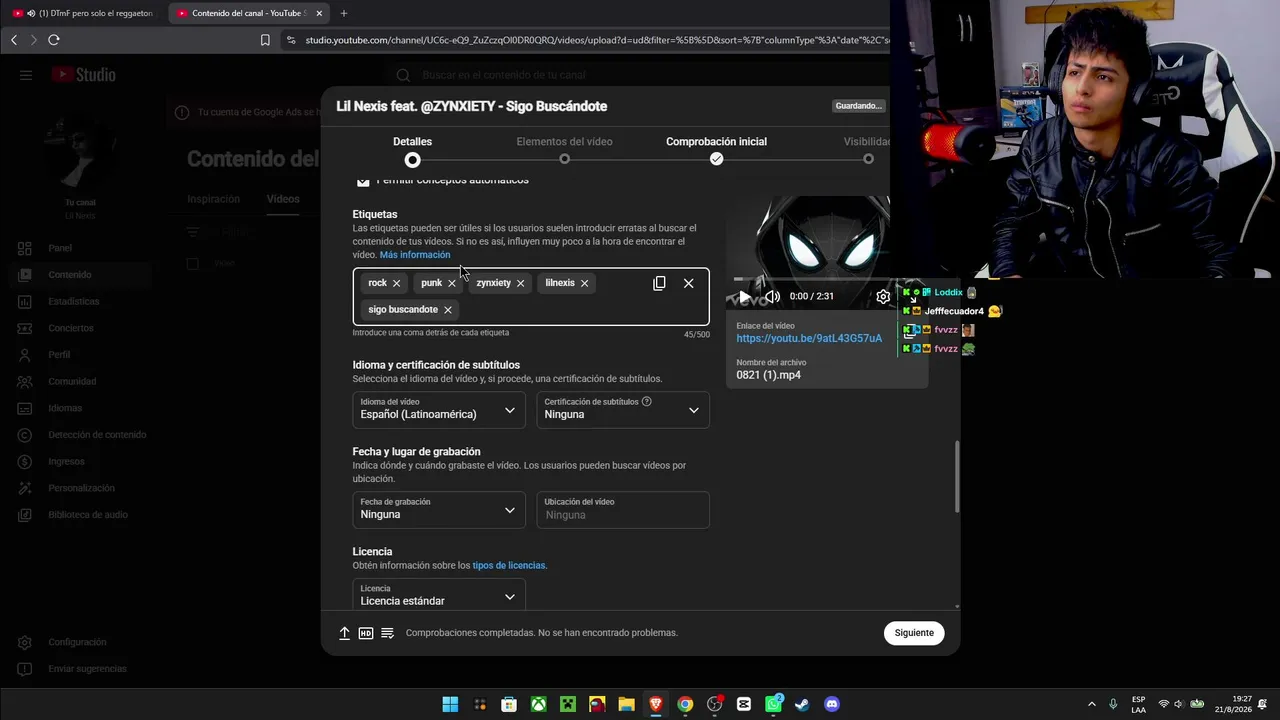The height and width of the screenshot is (720, 1280).
Task: Click the browser address bar URL
Action: (596, 40)
